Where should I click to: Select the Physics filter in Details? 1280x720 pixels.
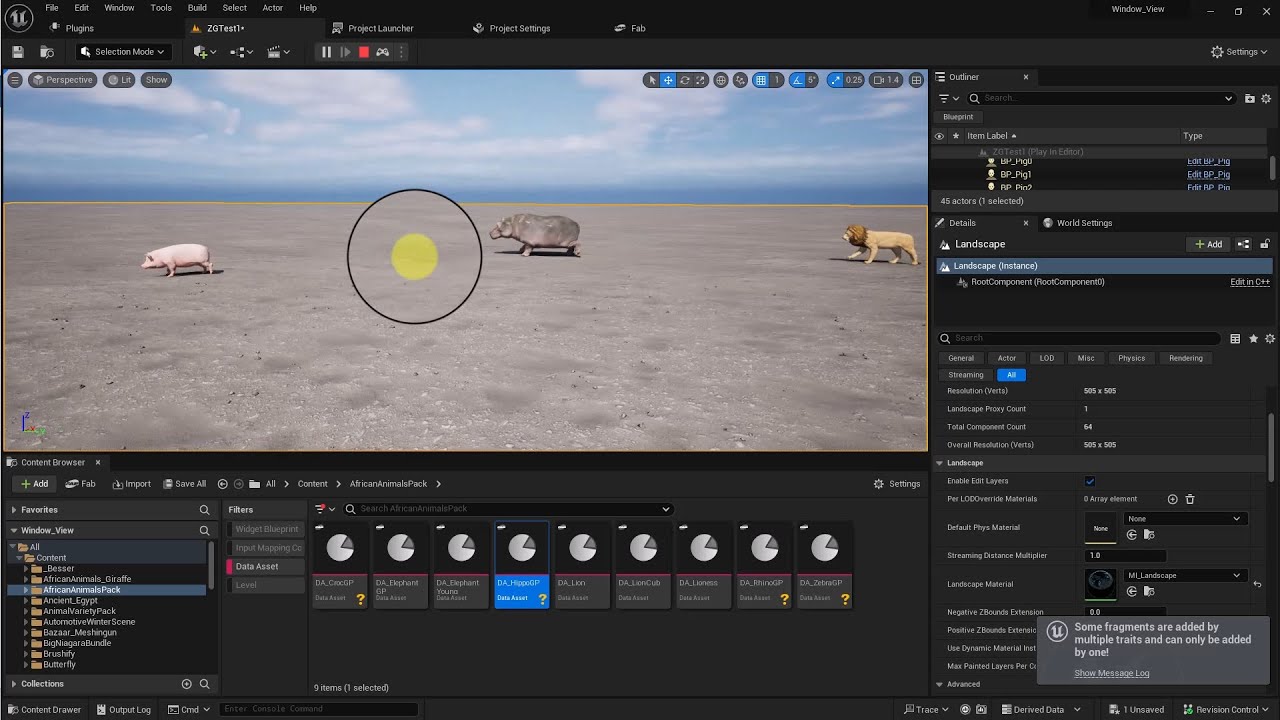click(x=1132, y=358)
